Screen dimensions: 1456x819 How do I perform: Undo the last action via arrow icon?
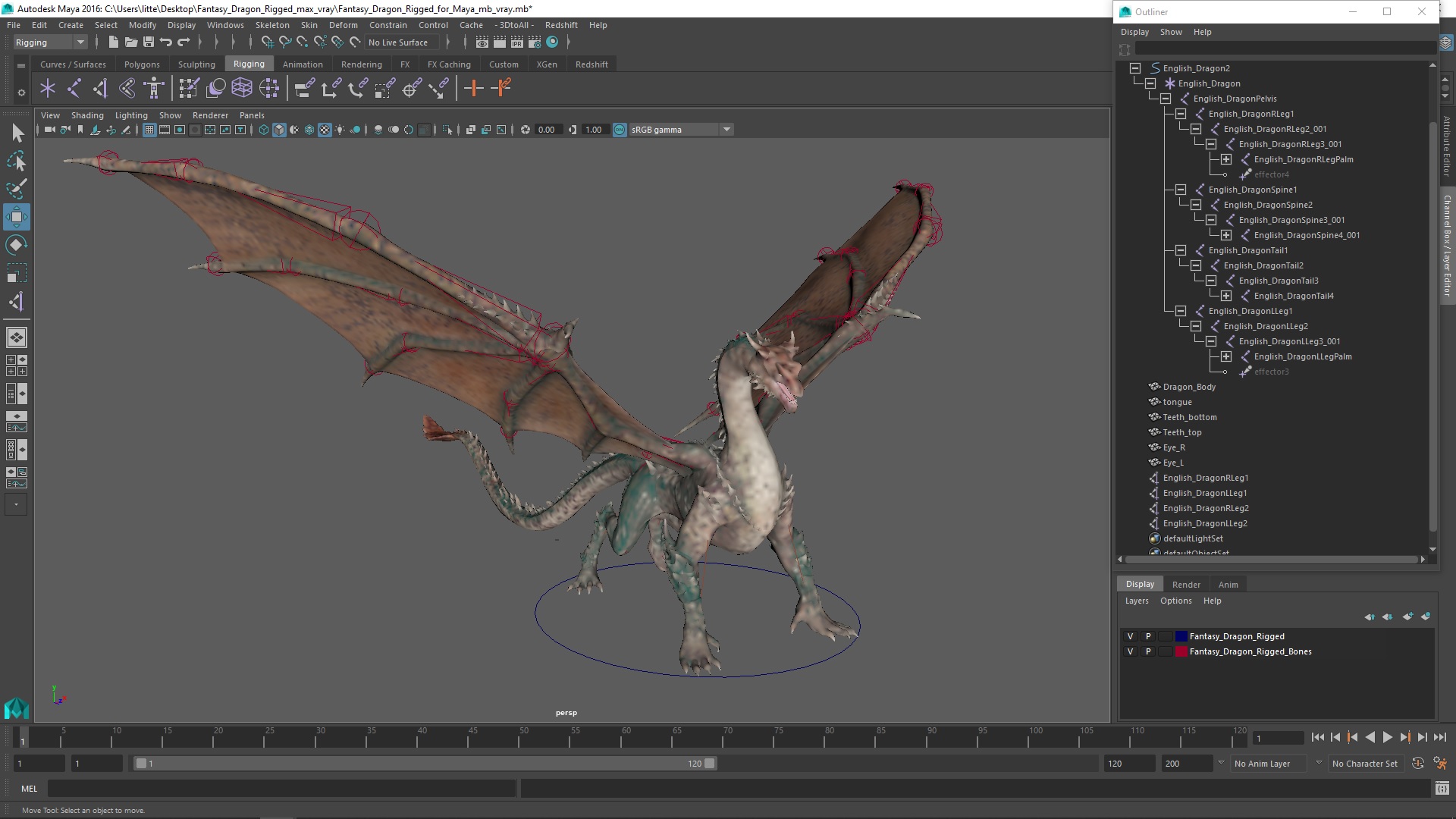tap(166, 42)
